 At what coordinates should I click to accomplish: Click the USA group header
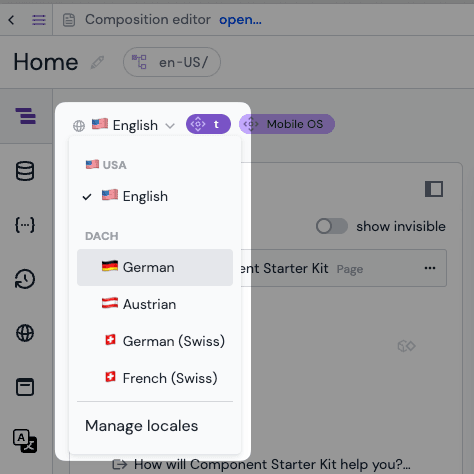(106, 165)
